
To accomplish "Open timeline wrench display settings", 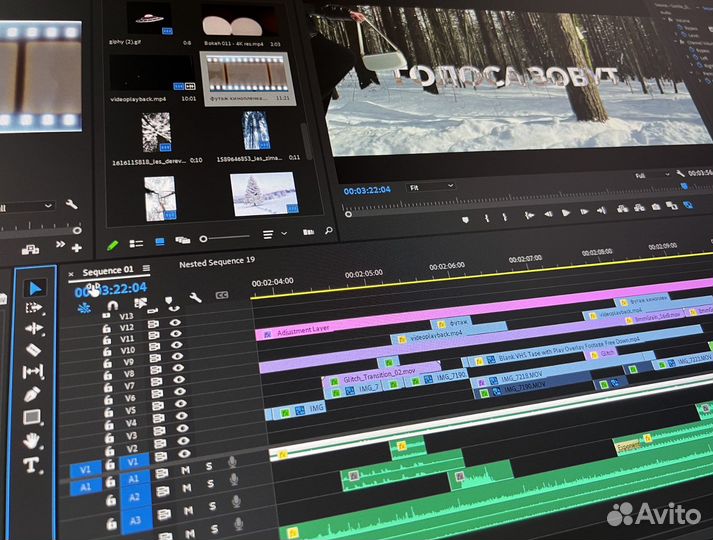I will tap(195, 296).
